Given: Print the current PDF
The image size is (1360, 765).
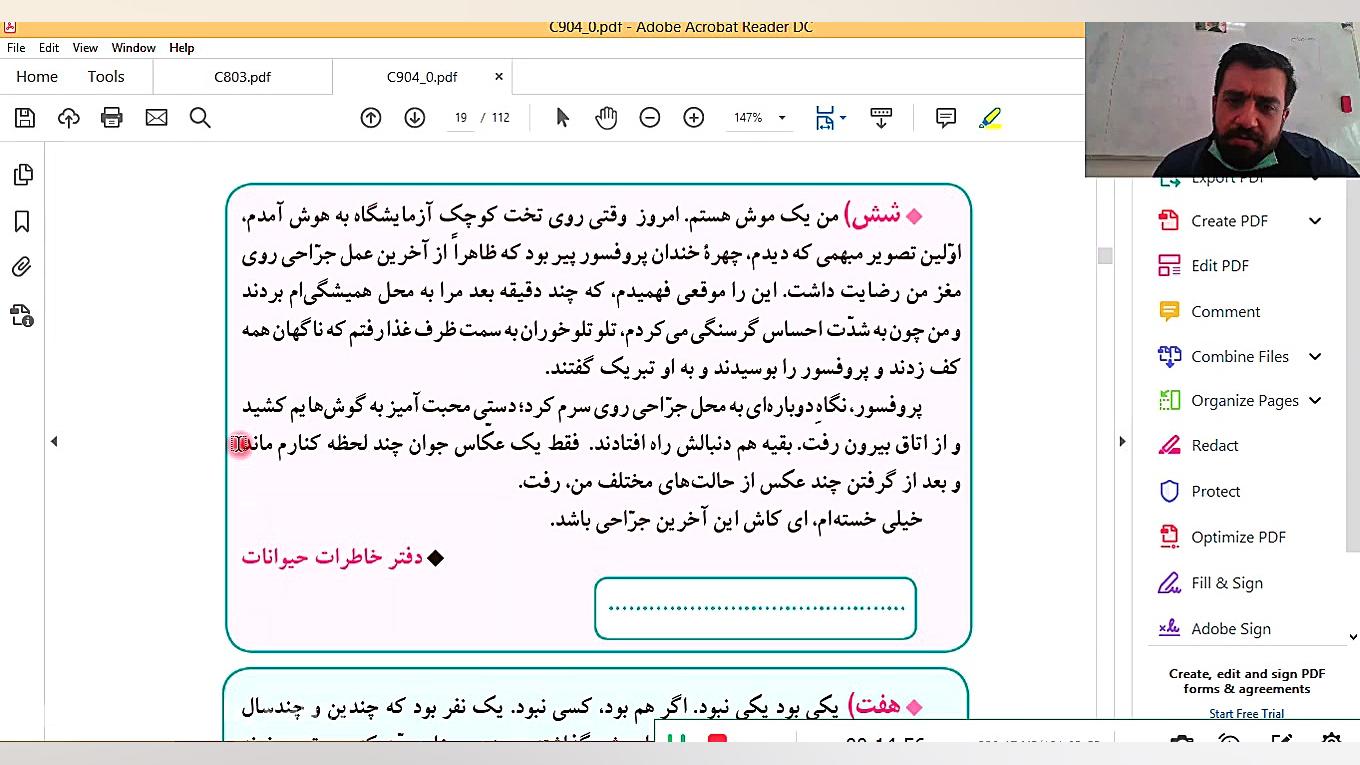Looking at the screenshot, I should (112, 117).
